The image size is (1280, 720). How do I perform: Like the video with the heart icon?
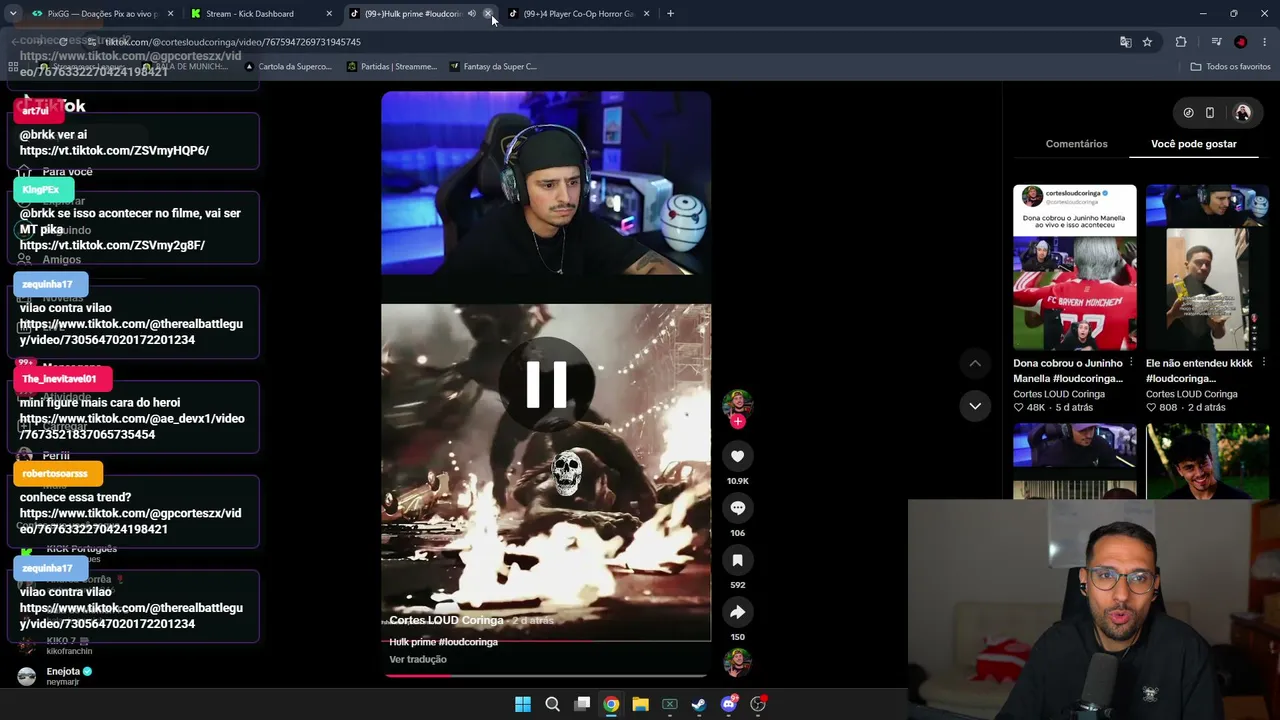coord(738,456)
